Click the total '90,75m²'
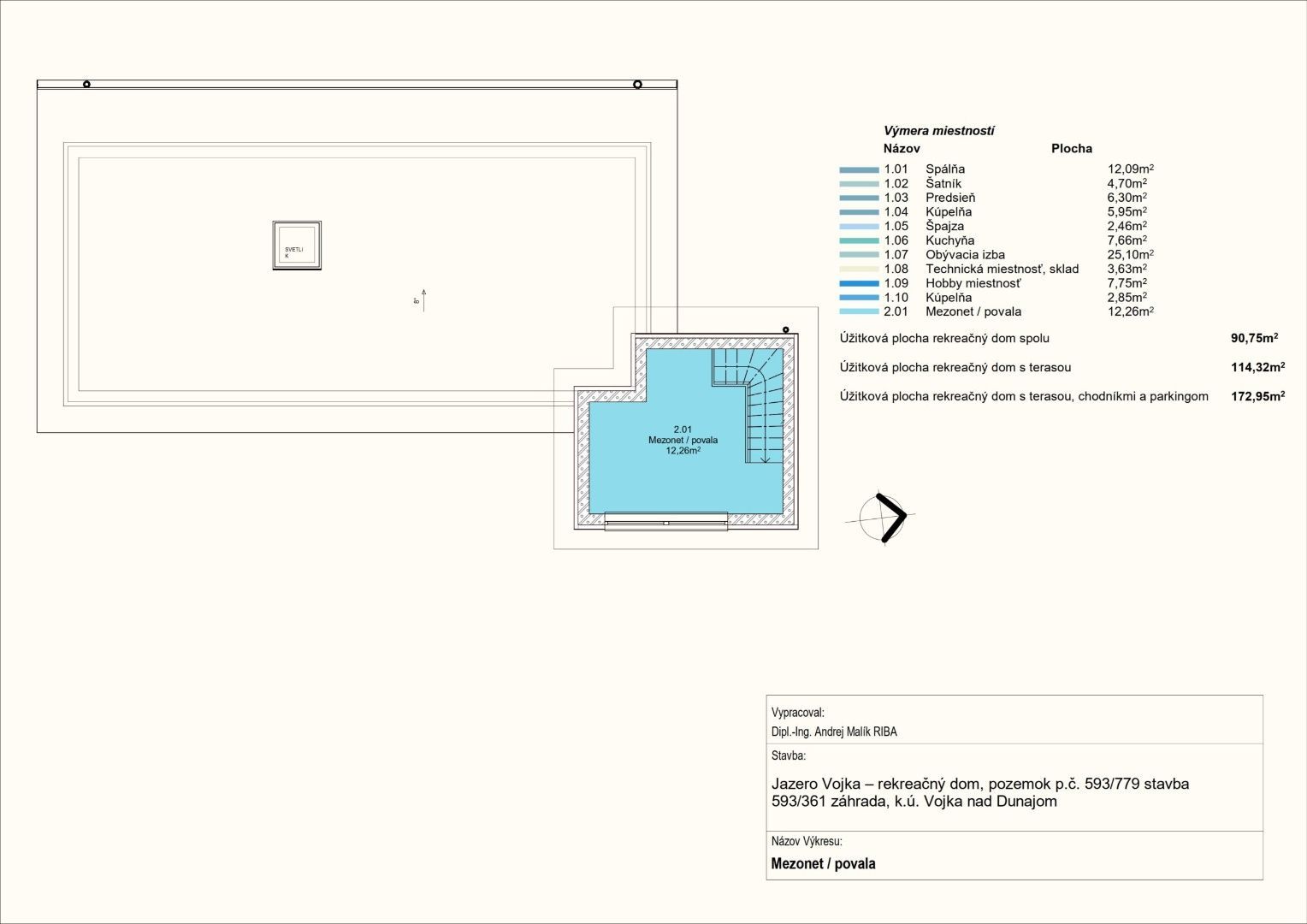 tap(1254, 338)
